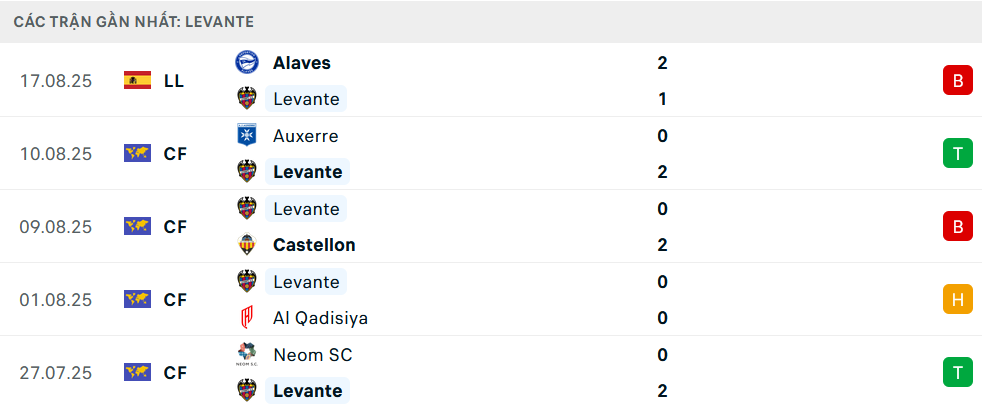Screen dimensions: 982x407
Task: Click the Al Qadisiya club logo
Action: point(246,318)
